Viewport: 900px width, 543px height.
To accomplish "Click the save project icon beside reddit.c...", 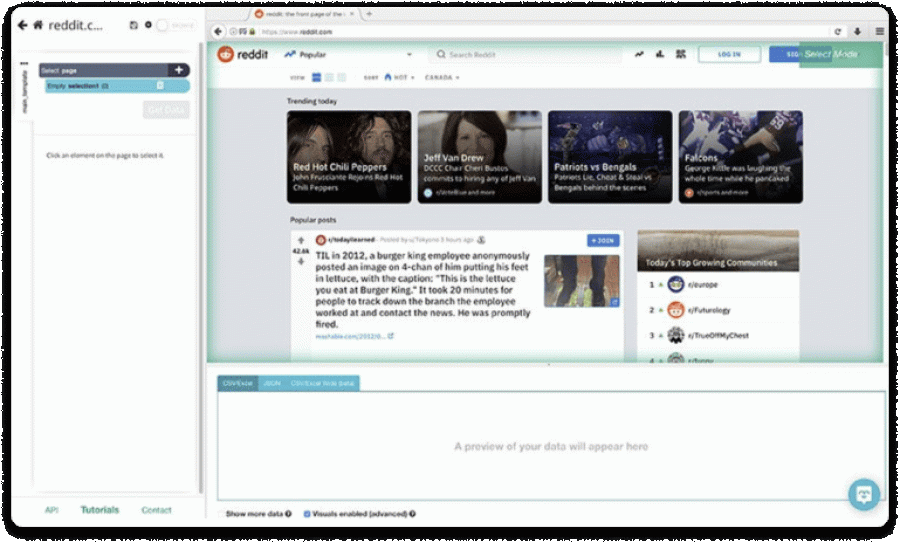I will tap(134, 25).
